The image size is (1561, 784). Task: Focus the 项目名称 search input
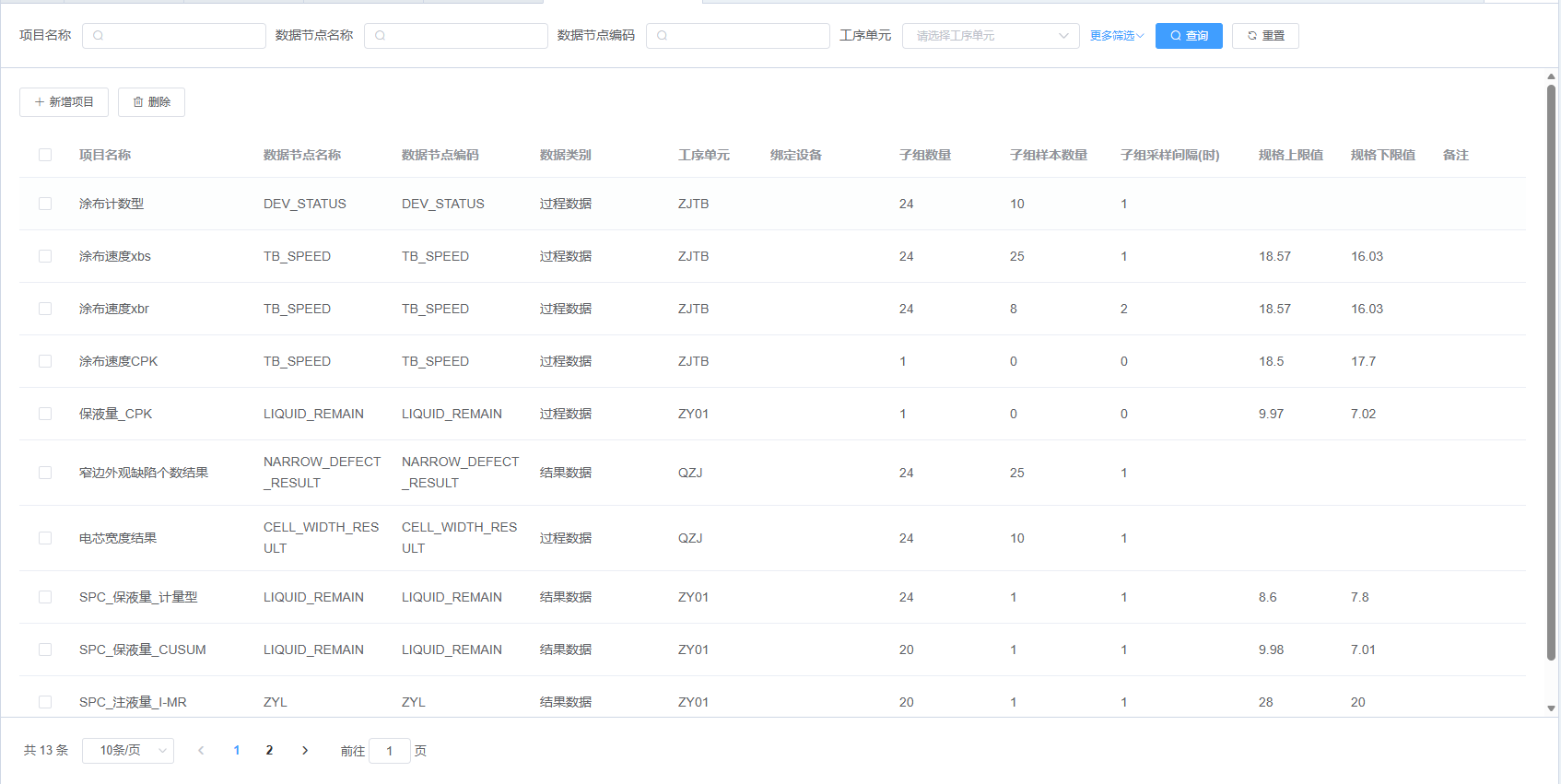174,36
